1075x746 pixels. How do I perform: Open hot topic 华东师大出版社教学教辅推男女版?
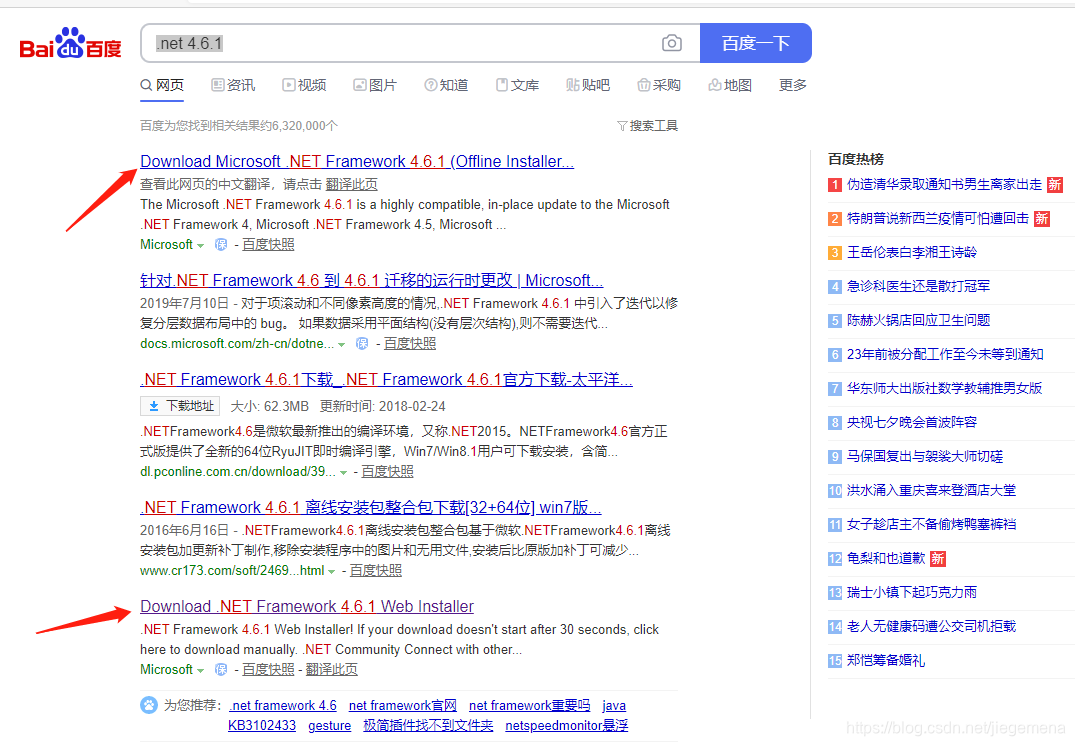point(944,388)
